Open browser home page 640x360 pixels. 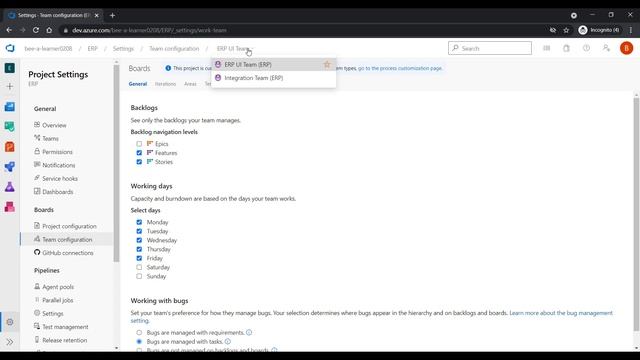[49, 30]
